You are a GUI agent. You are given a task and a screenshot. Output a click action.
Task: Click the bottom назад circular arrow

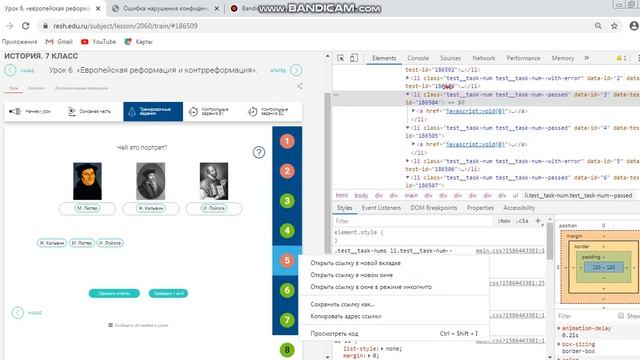point(18,313)
